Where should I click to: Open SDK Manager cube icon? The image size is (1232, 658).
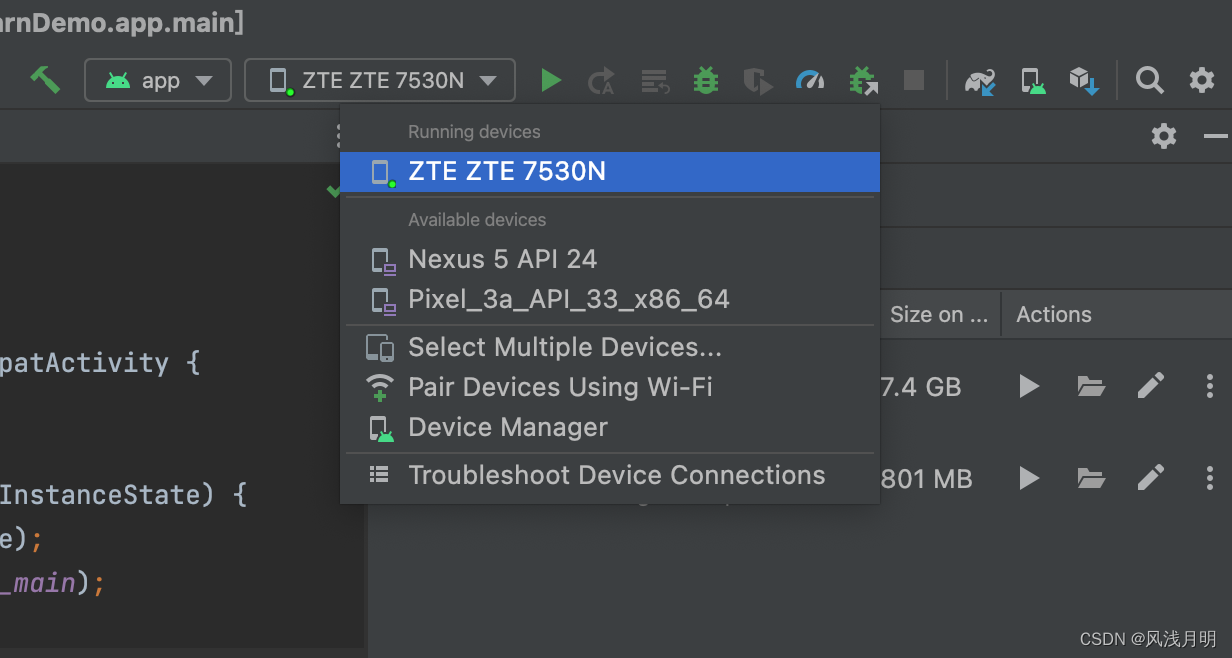[x=1084, y=81]
